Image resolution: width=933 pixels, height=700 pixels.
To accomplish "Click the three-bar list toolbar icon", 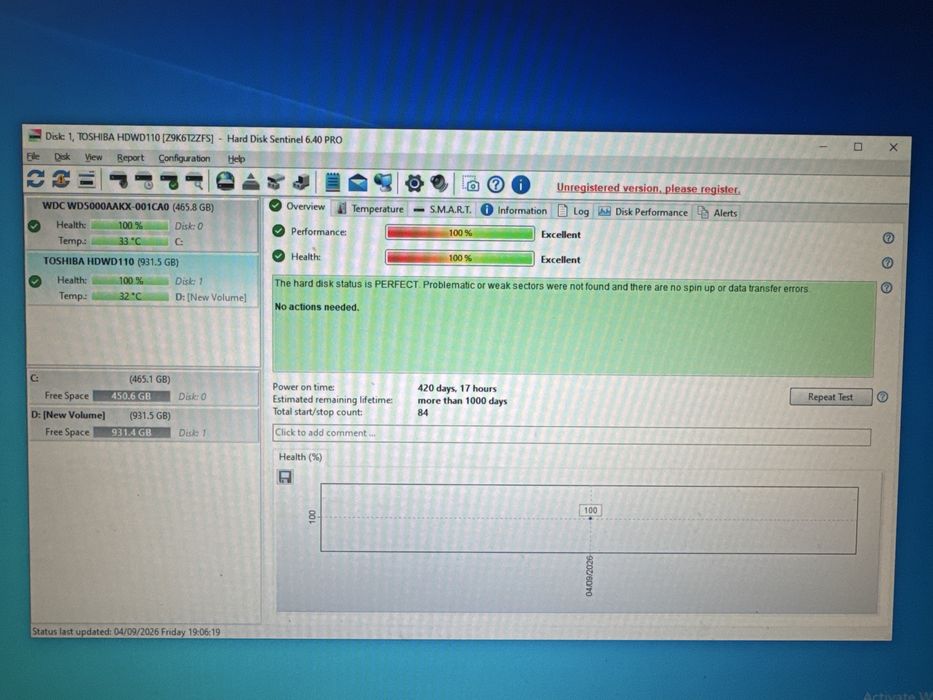I will click(x=87, y=180).
